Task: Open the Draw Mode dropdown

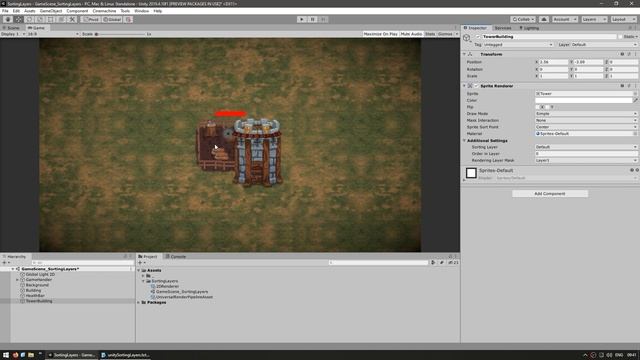Action: pos(586,113)
